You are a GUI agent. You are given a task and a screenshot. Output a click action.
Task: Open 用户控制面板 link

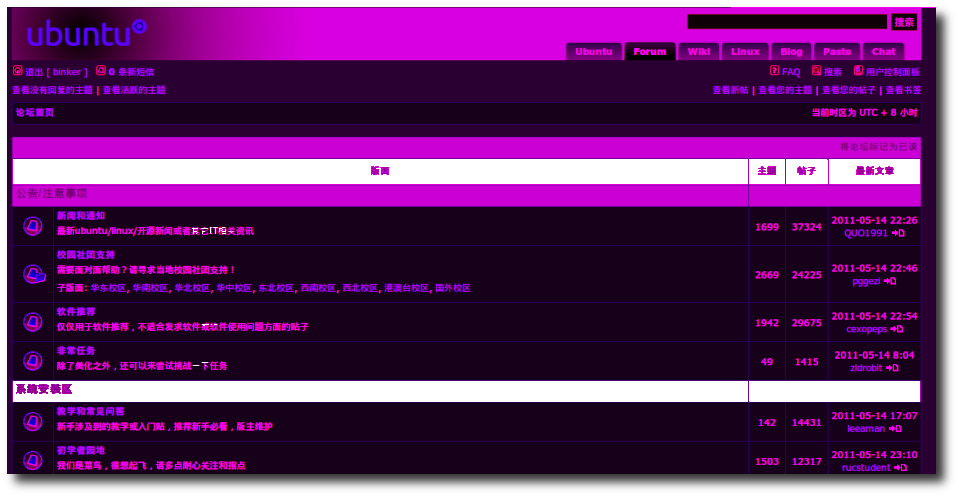(892, 72)
